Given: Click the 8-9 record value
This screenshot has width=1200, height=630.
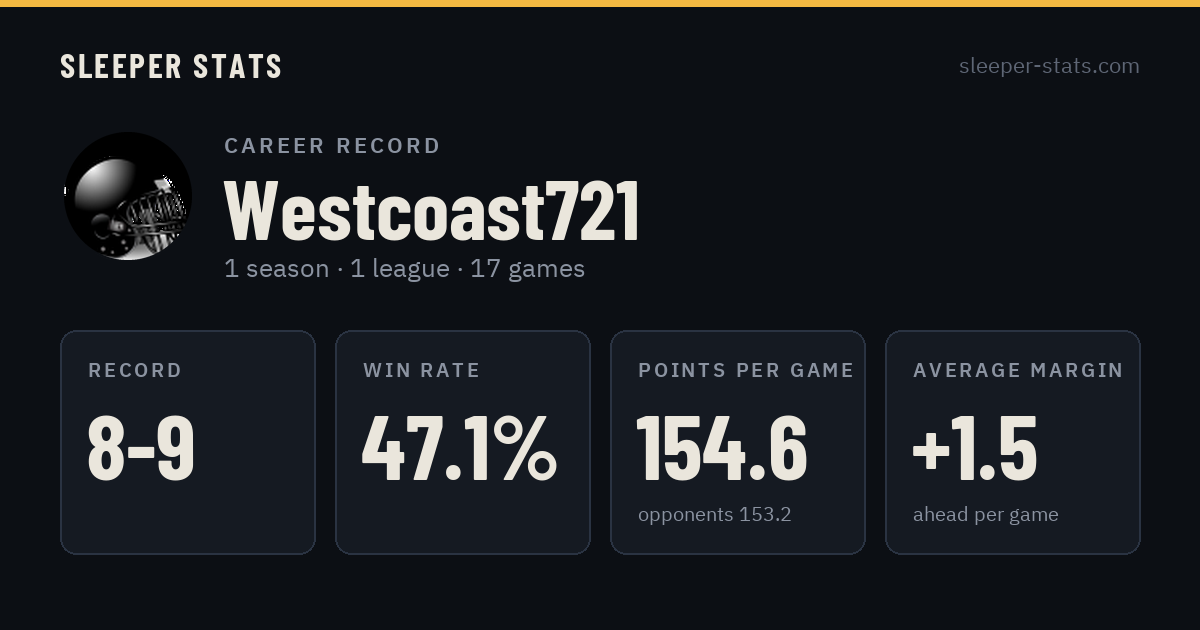Looking at the screenshot, I should pyautogui.click(x=141, y=448).
